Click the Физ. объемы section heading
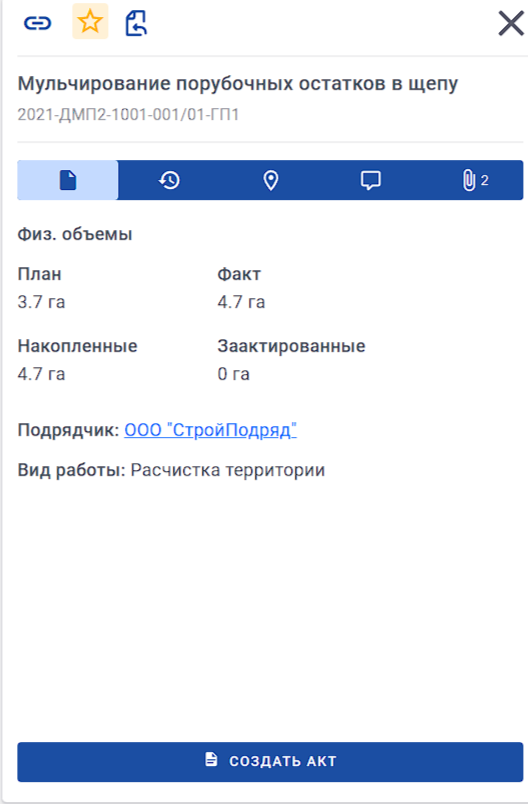Screen dimensions: 528x804 coord(75,234)
